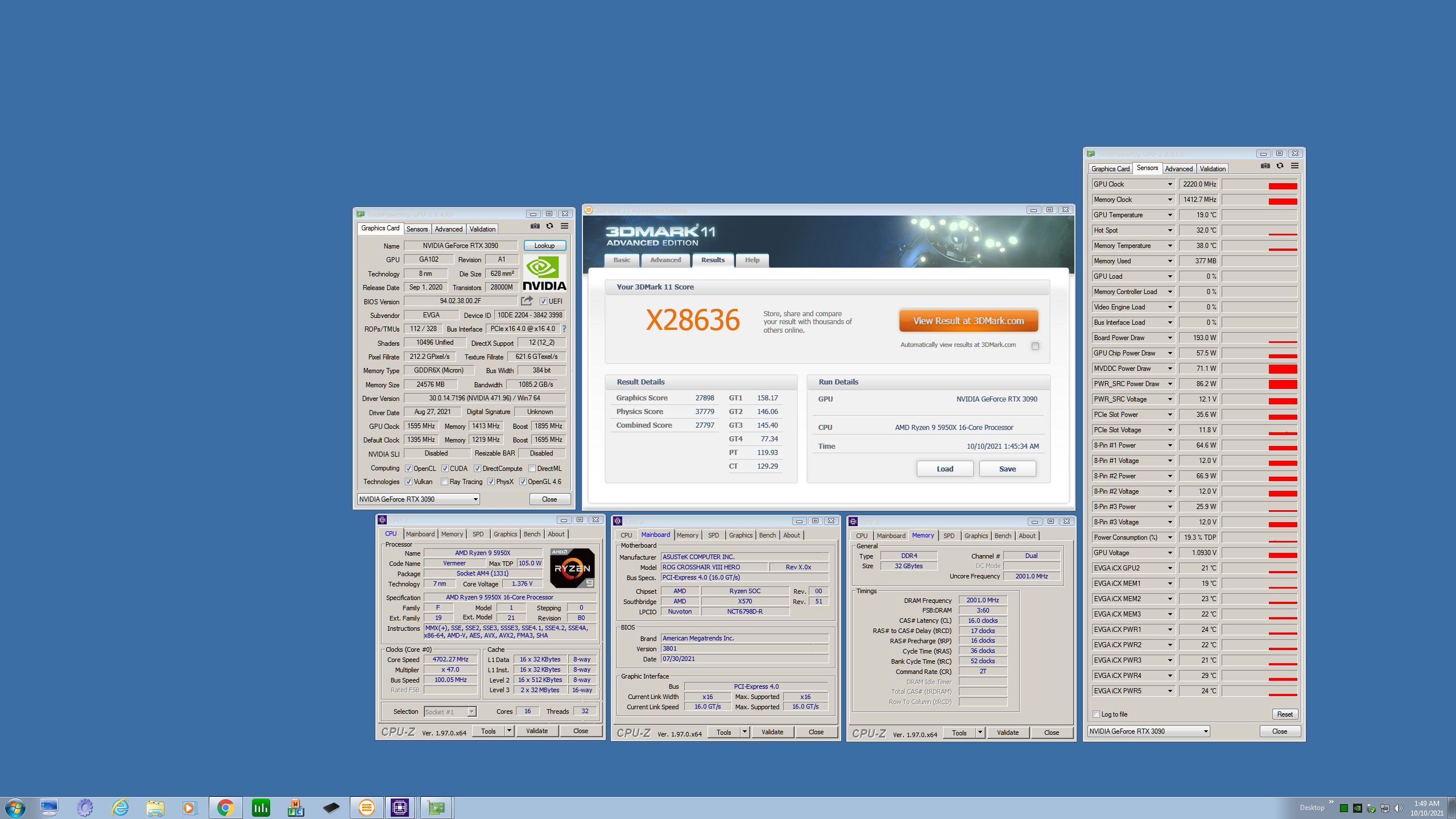Expand the Tools dropdown arrow in CPU-Z CPU window
Screen dimensions: 1456x819
509,731
